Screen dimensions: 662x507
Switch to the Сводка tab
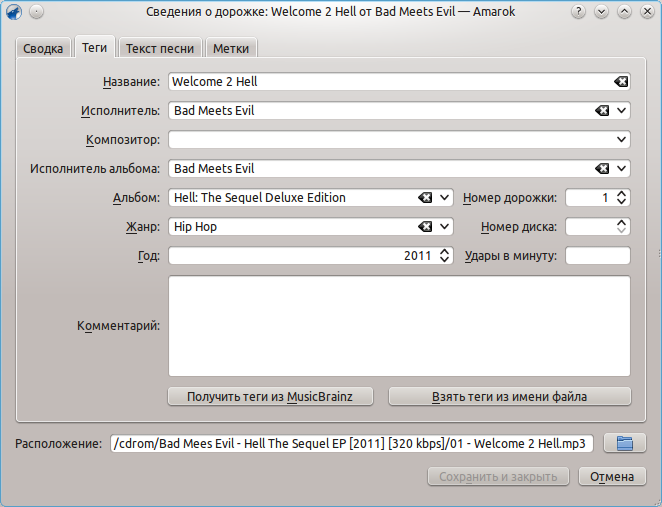[43, 48]
